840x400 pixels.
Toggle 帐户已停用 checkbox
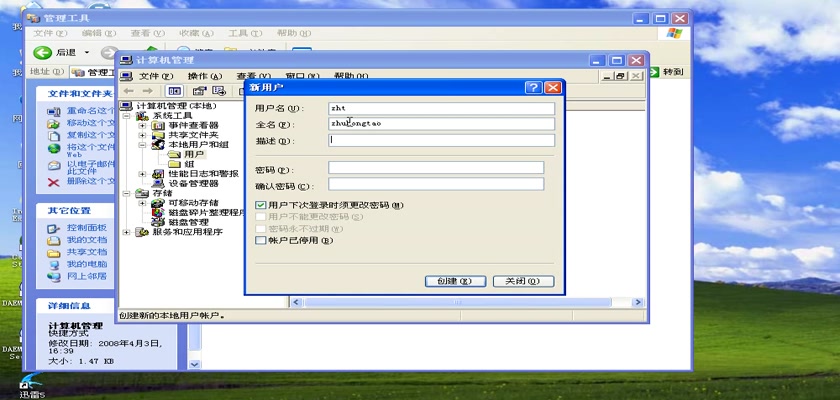260,240
